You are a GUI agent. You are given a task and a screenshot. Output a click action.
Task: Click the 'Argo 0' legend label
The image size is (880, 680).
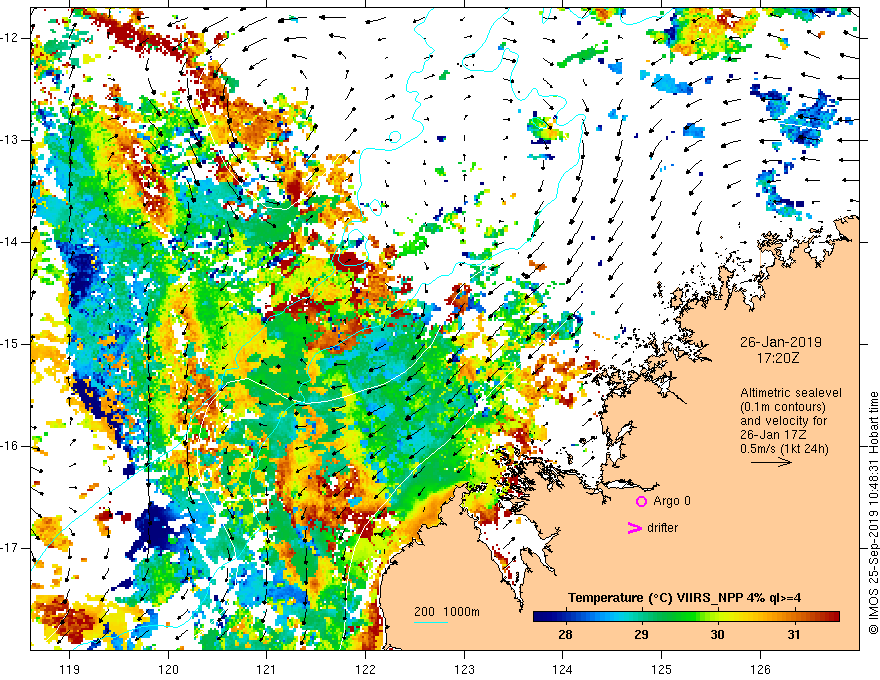click(x=672, y=501)
